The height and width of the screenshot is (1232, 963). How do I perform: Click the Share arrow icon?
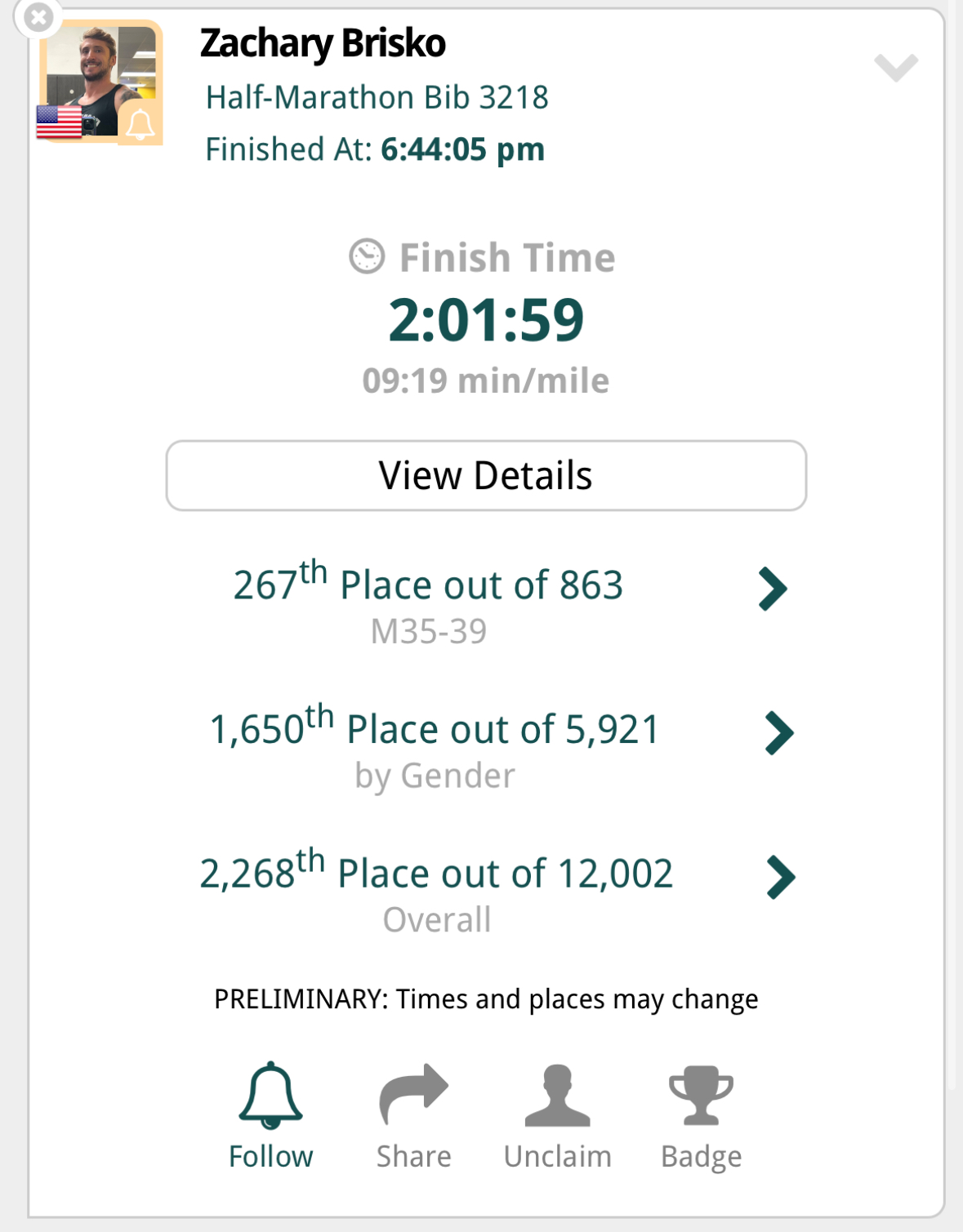pos(413,1094)
